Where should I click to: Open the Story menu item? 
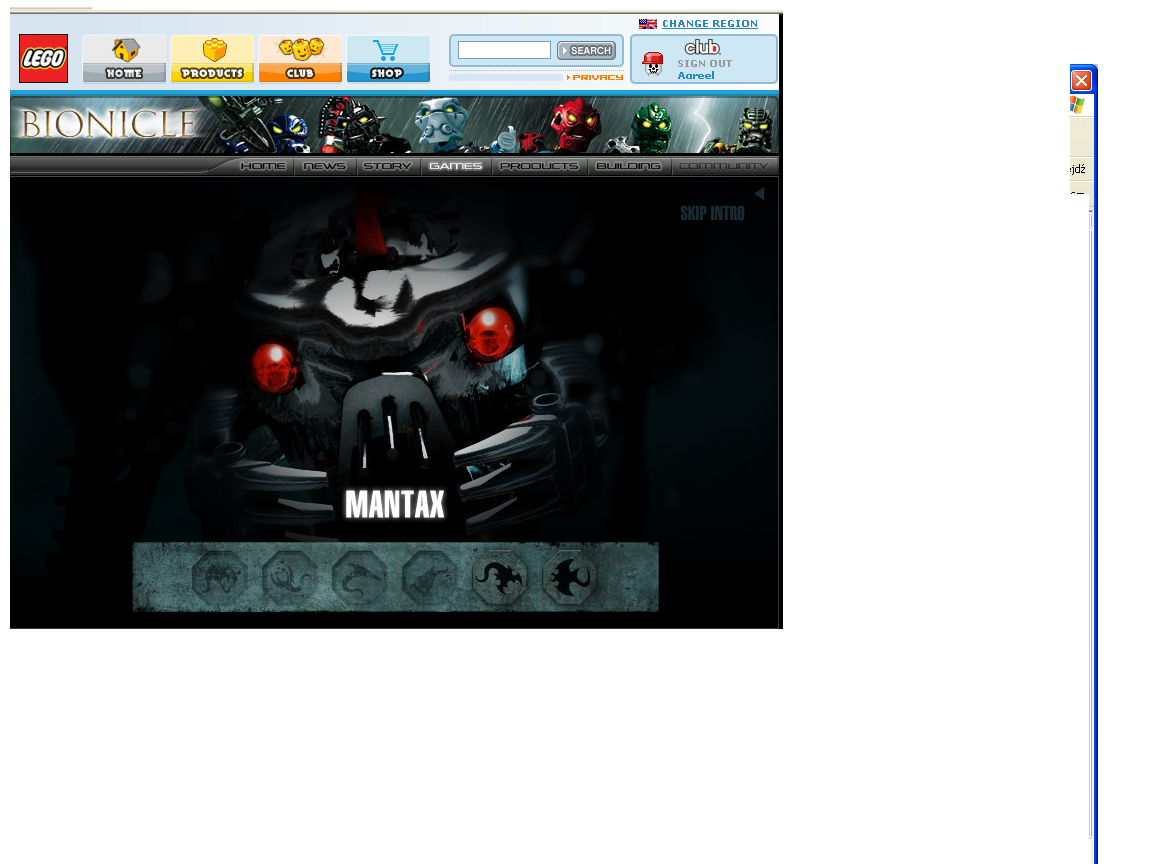pyautogui.click(x=387, y=166)
